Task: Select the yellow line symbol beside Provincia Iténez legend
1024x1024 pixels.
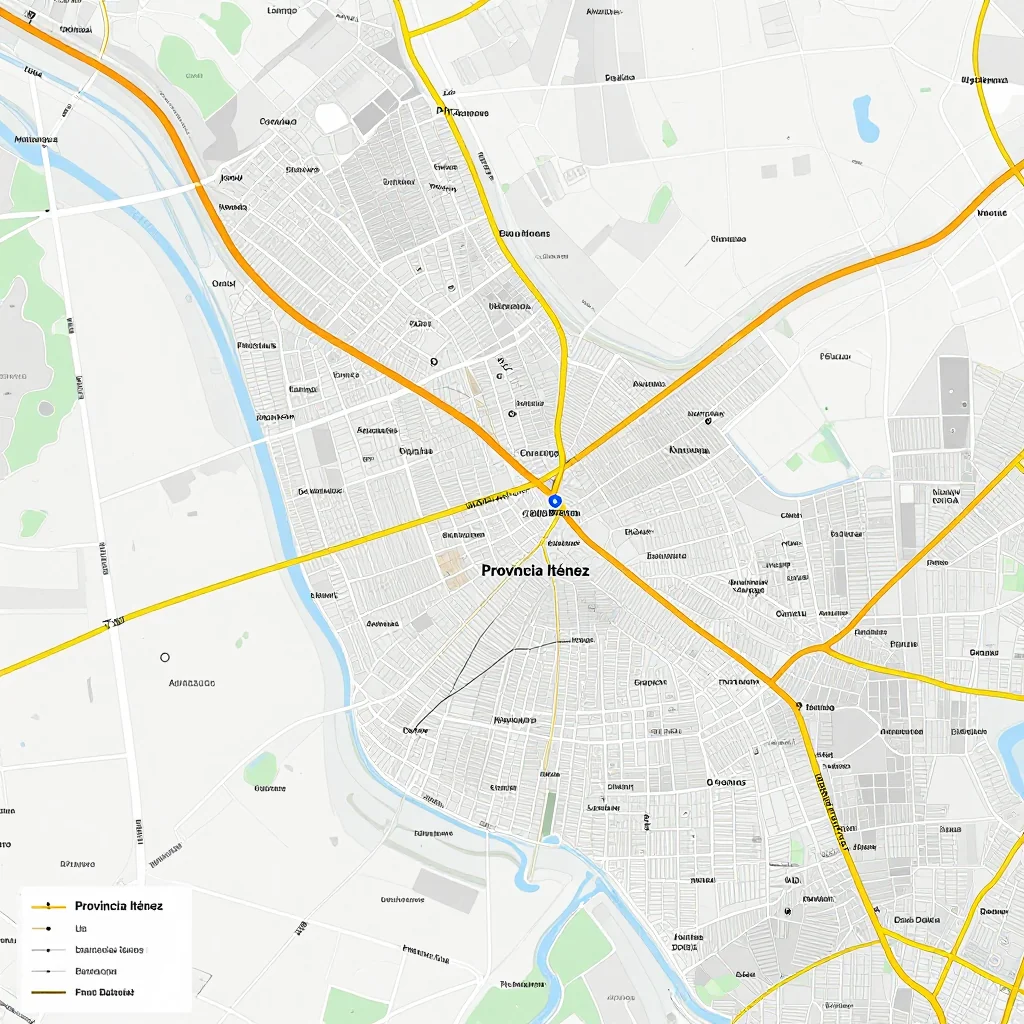Action: pyautogui.click(x=48, y=906)
